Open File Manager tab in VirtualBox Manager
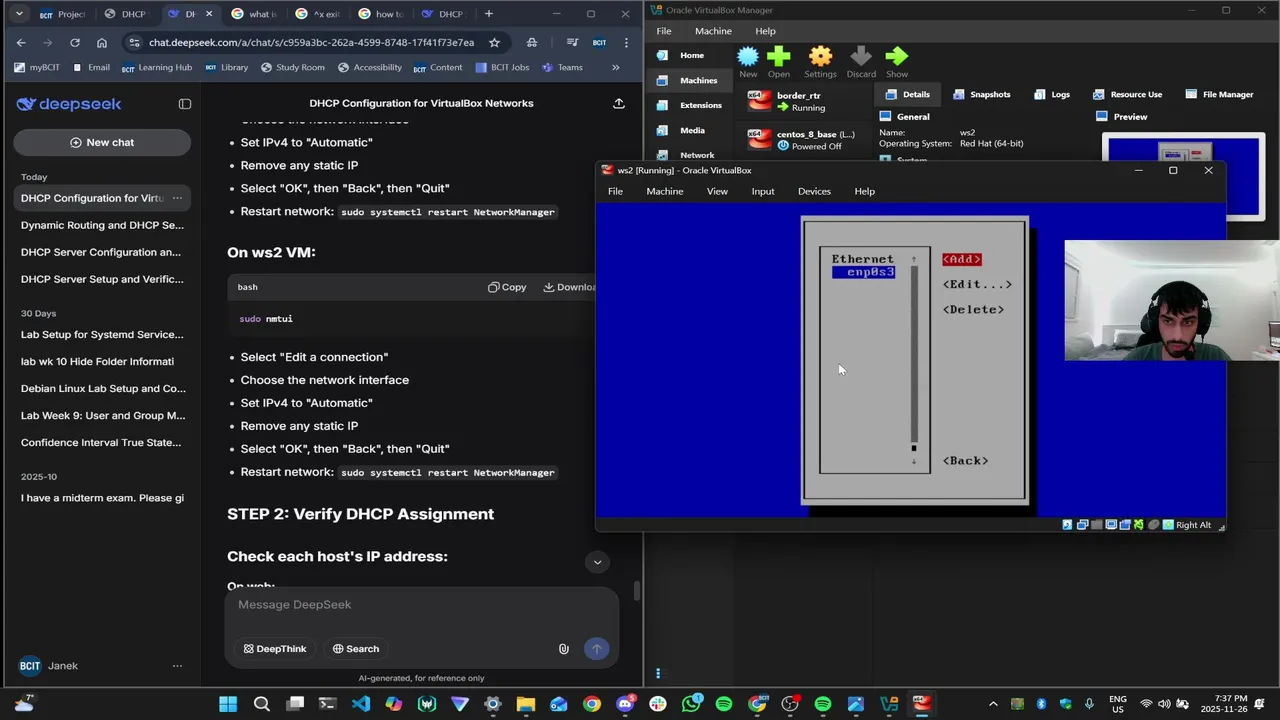1280x720 pixels. 1219,94
